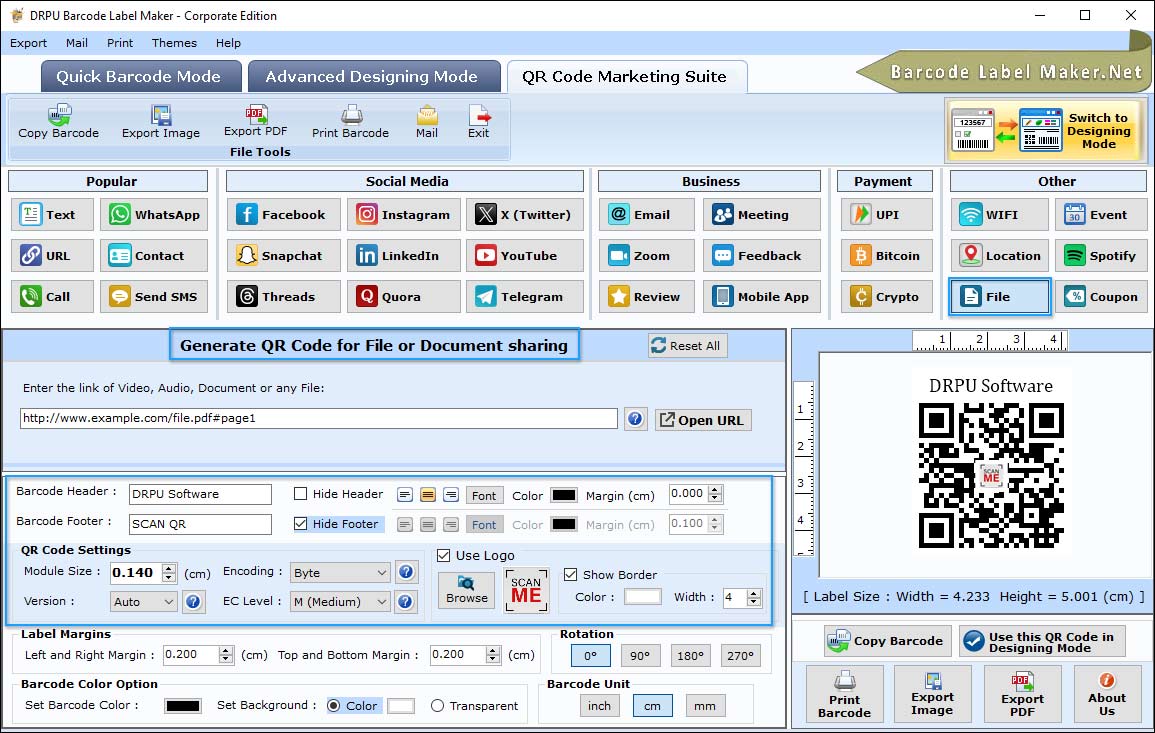Select the WIFI QR code type
Screen dimensions: 1155x733
click(1000, 214)
